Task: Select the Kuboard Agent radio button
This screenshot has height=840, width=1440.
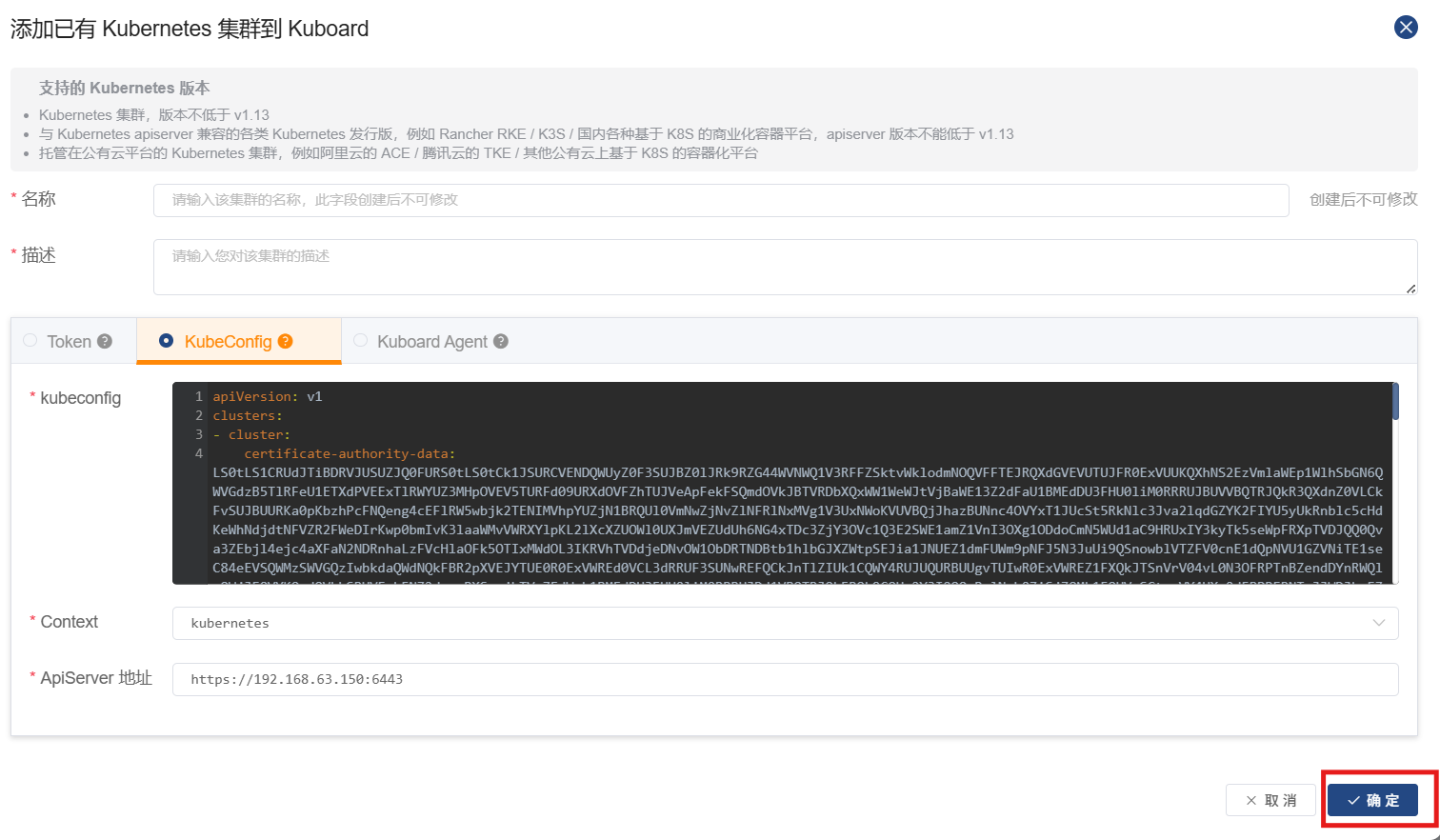Action: (361, 340)
